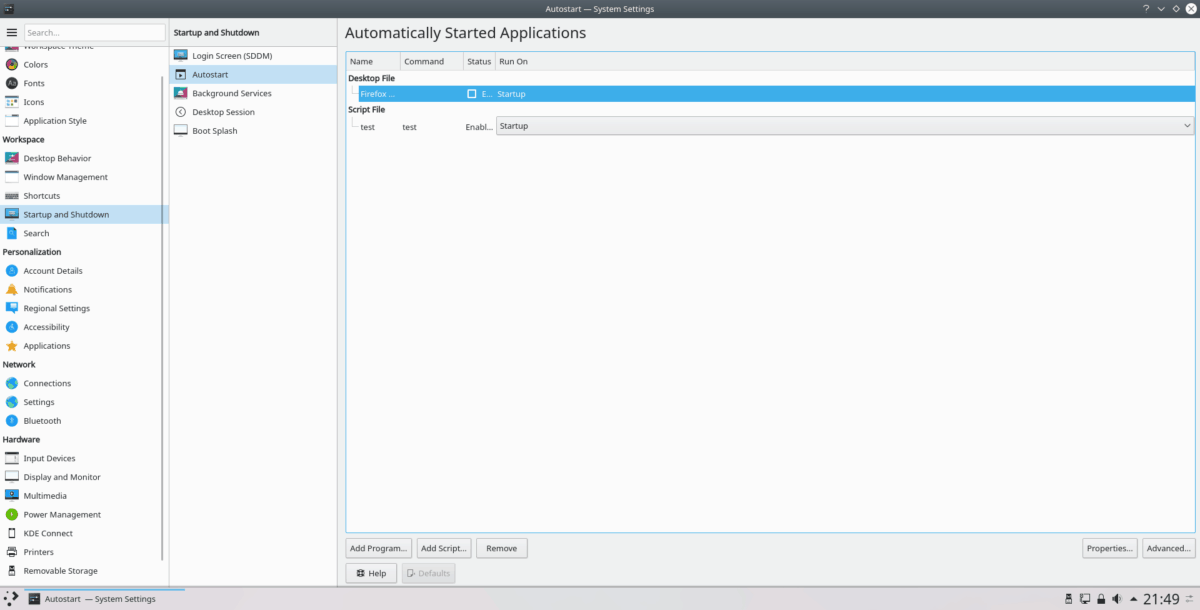The image size is (1200, 610).
Task: Select Autostart in Startup and Shutdown
Action: 253,75
